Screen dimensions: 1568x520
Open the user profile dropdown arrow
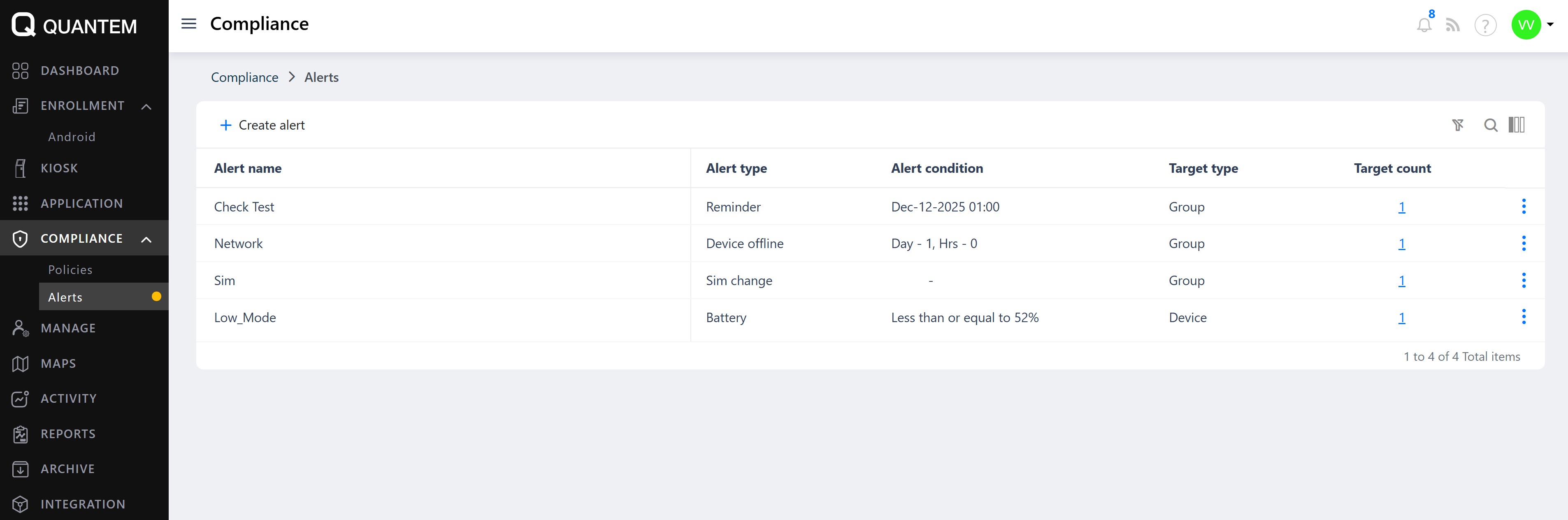pyautogui.click(x=1550, y=24)
